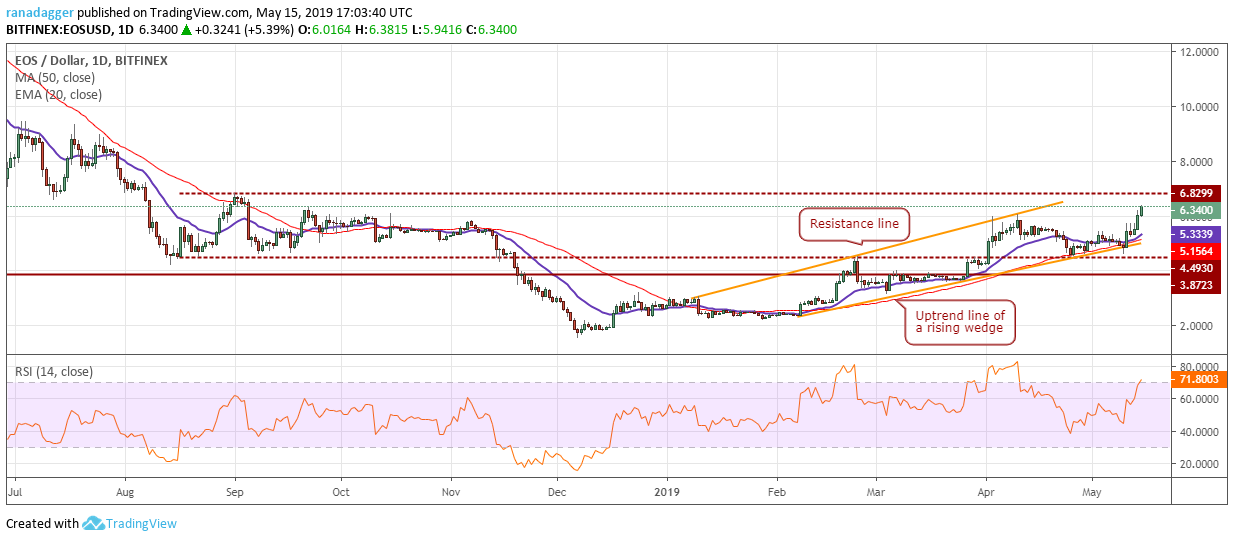Viewport: 1234px width, 541px height.
Task: Click the 20.0000 RSI axis tick
Action: coord(1200,464)
